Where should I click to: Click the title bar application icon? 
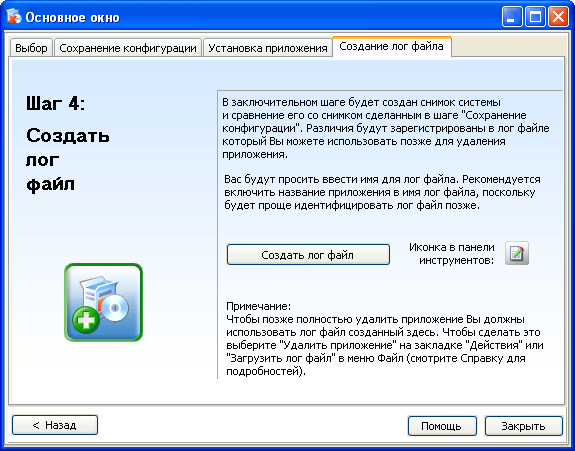point(14,17)
